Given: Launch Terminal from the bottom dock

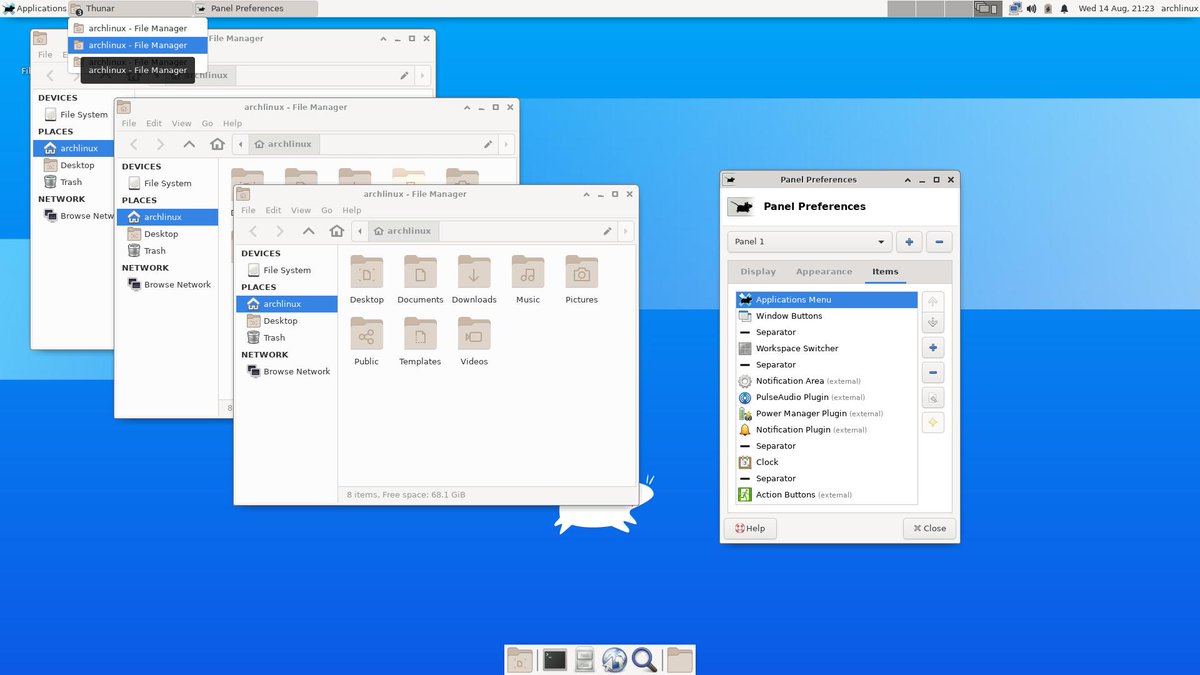Looking at the screenshot, I should [x=554, y=659].
